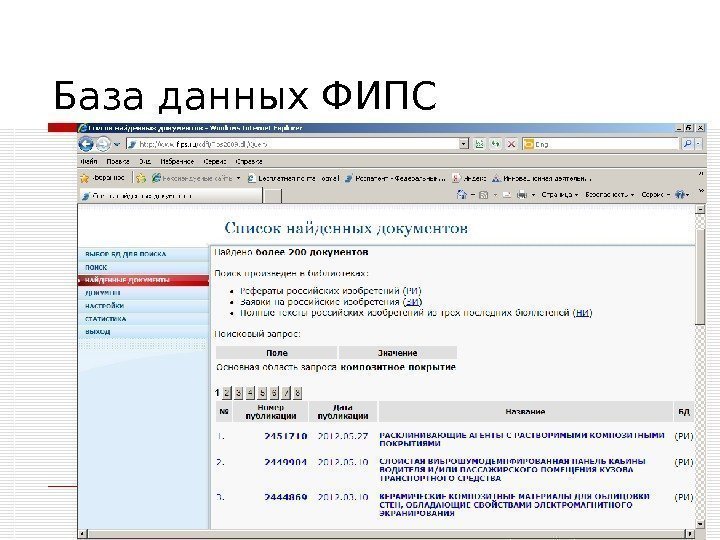Image resolution: width=720 pixels, height=540 pixels.
Task: Open Выбор БД для поиска sidebar item
Action: pyautogui.click(x=144, y=254)
